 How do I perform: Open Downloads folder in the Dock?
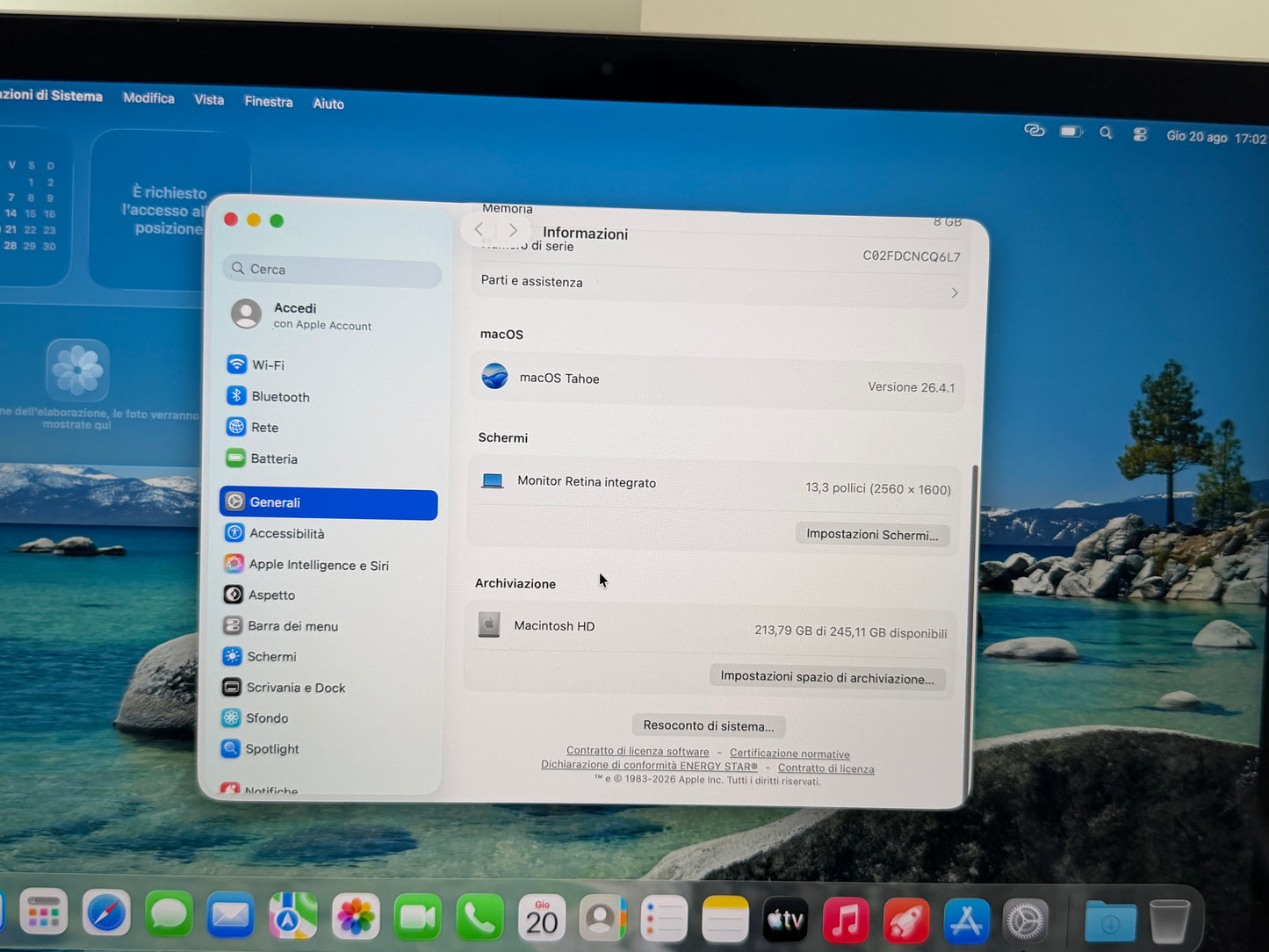click(1110, 922)
